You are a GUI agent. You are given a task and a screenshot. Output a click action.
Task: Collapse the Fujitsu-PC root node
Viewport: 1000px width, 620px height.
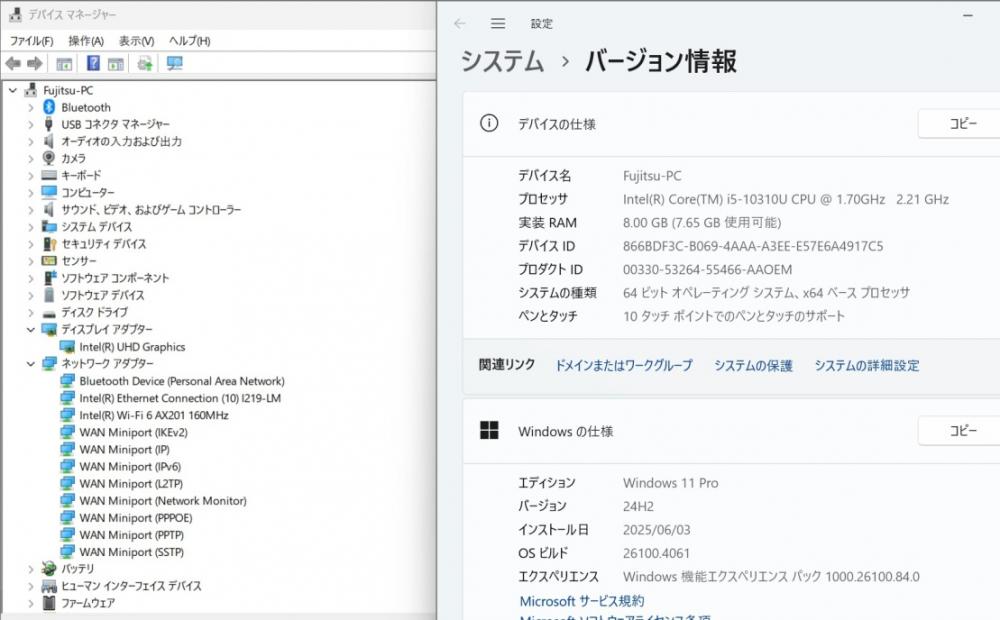coord(13,91)
